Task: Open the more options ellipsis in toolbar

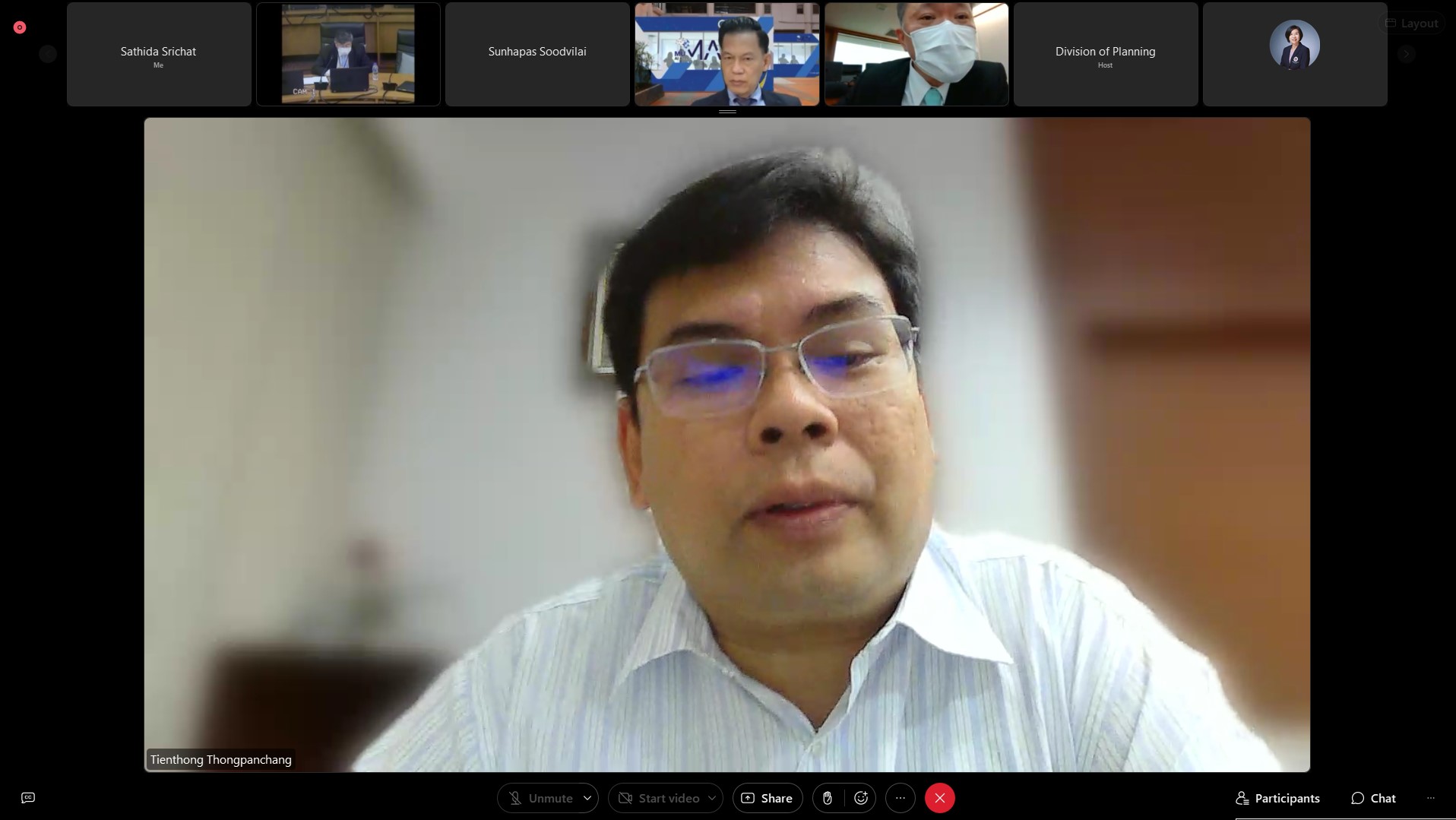Action: [x=901, y=798]
